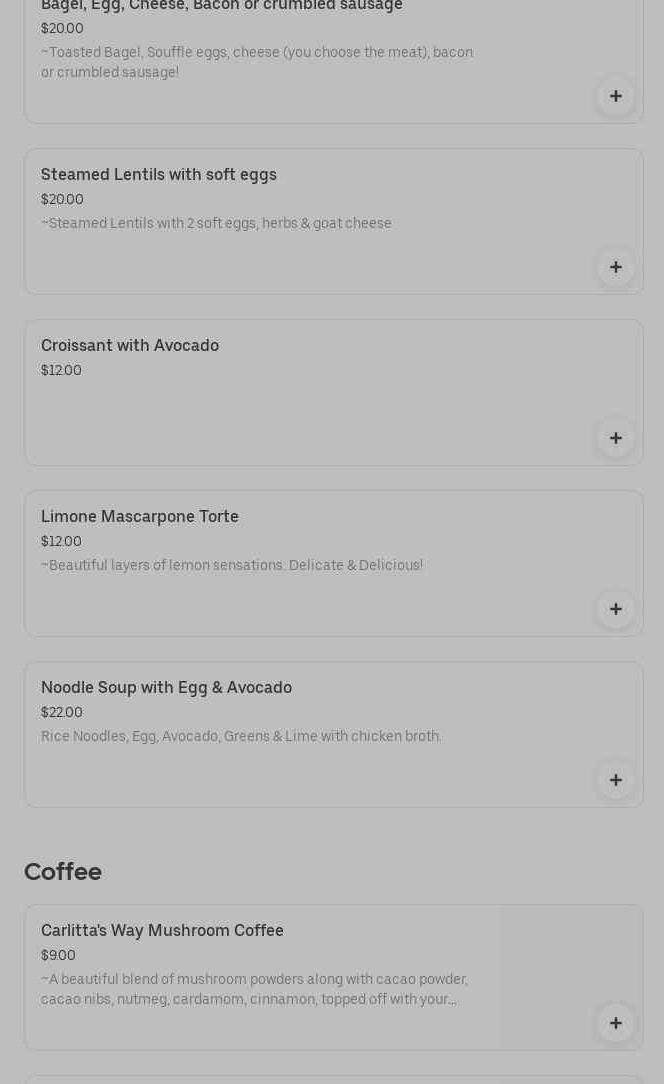Click the $9.00 price label
The image size is (664, 1084).
point(58,956)
